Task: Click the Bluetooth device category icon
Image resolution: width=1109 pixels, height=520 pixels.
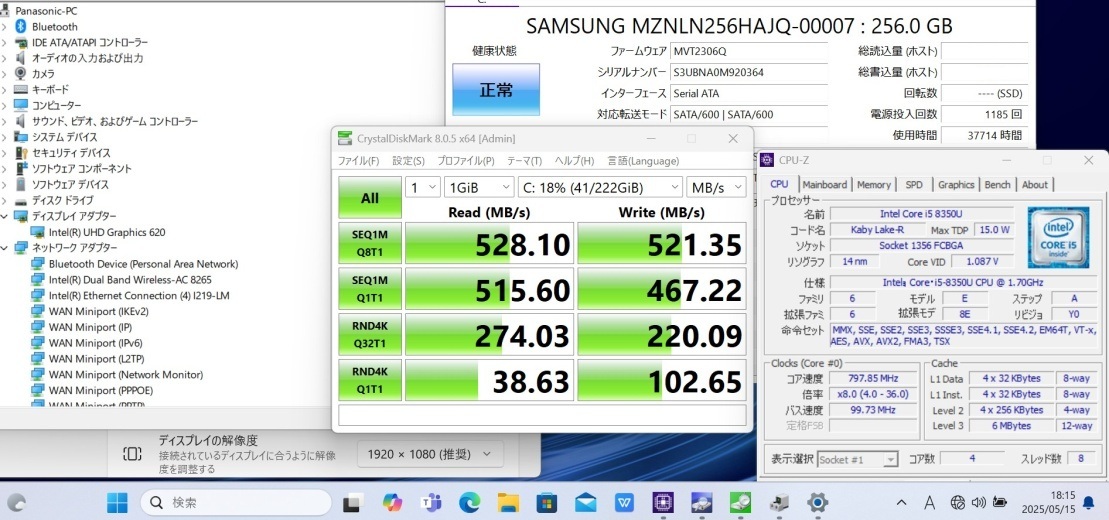Action: tap(21, 26)
